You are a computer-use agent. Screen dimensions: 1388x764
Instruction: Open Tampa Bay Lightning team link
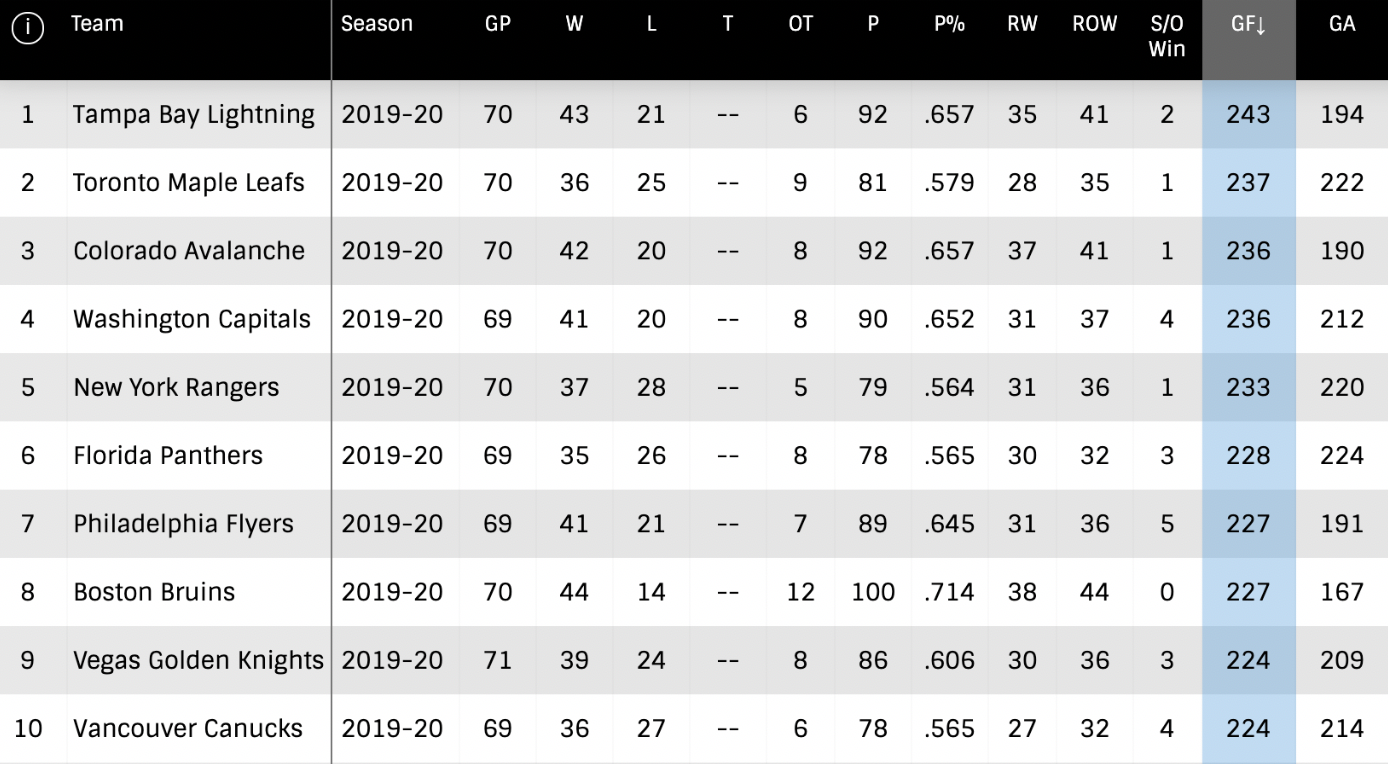(x=194, y=115)
